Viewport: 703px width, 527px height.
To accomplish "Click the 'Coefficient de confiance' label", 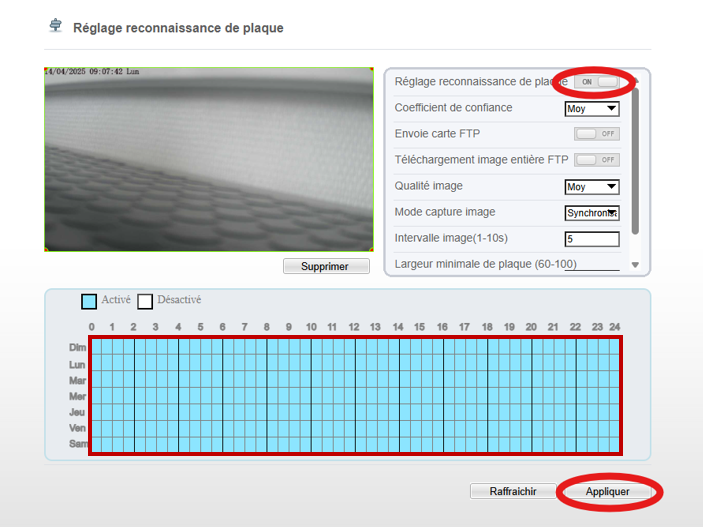I will point(453,108).
